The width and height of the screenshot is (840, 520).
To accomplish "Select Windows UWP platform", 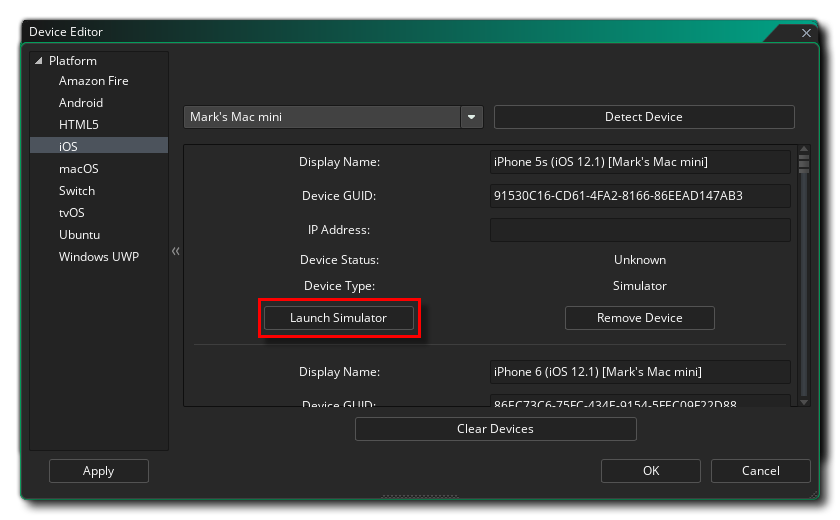I will click(98, 257).
